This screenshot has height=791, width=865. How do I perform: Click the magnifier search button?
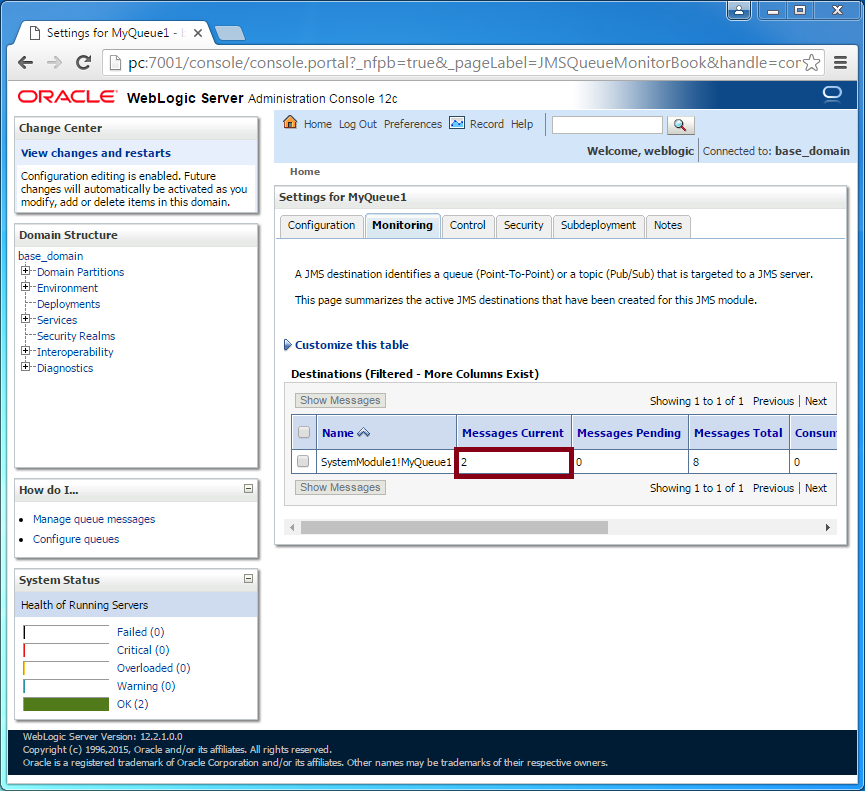(x=680, y=125)
